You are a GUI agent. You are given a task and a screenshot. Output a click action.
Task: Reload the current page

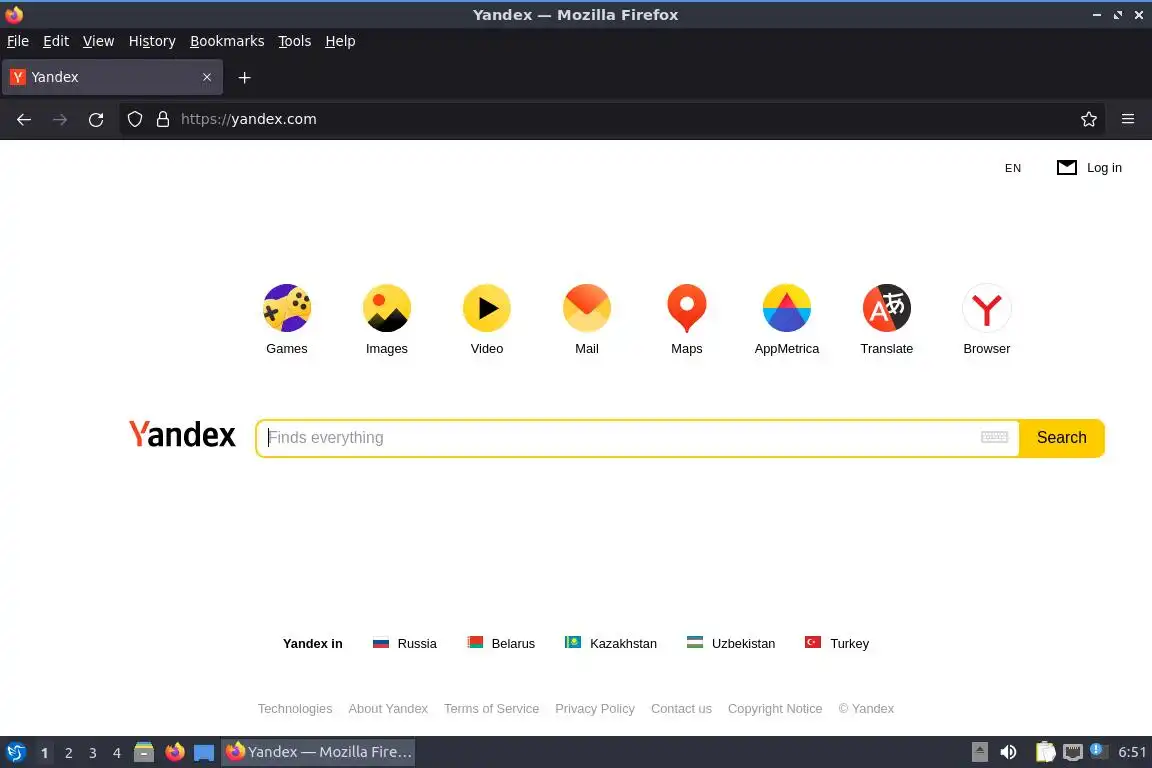click(96, 119)
